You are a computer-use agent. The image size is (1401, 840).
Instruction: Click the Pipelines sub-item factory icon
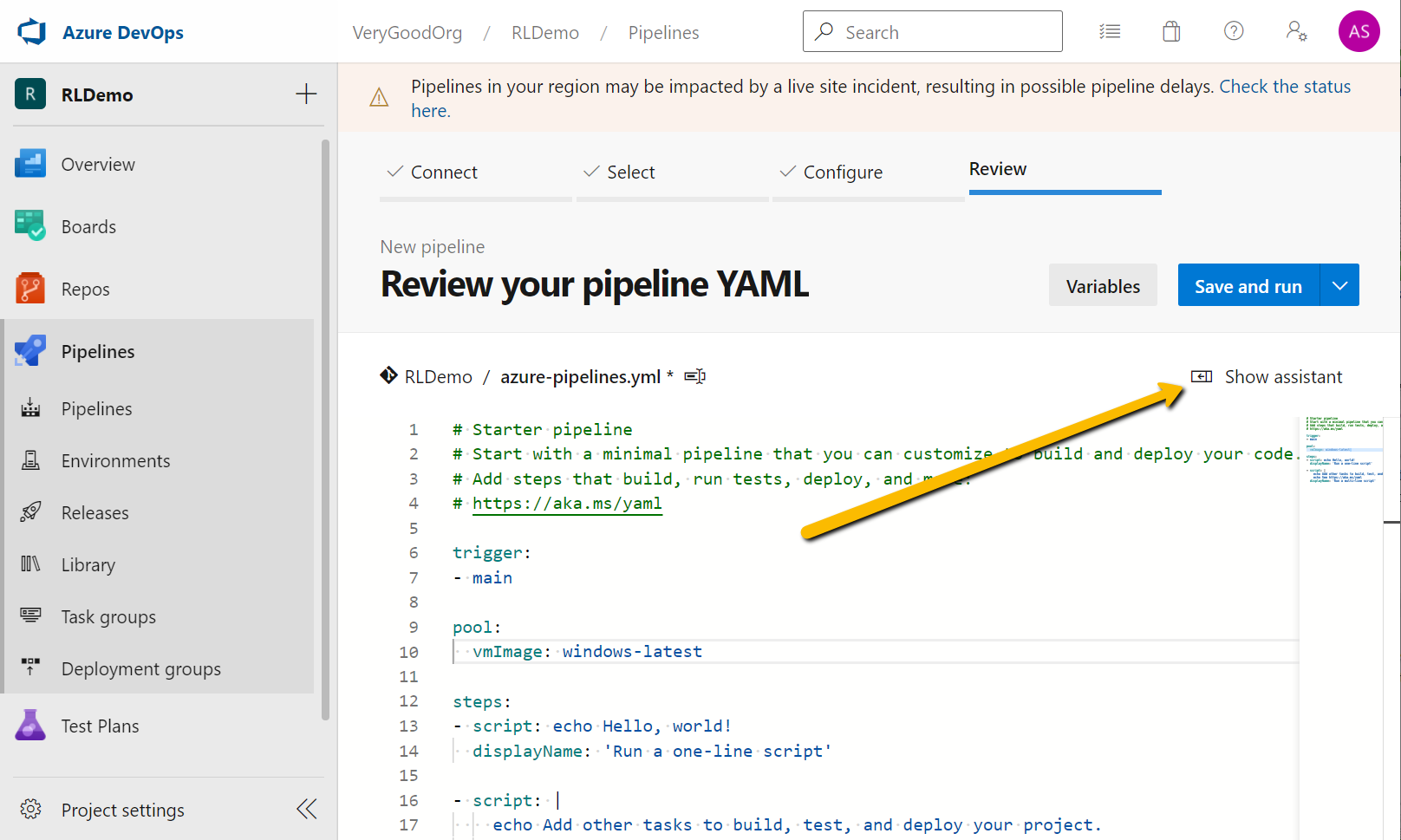pyautogui.click(x=30, y=408)
